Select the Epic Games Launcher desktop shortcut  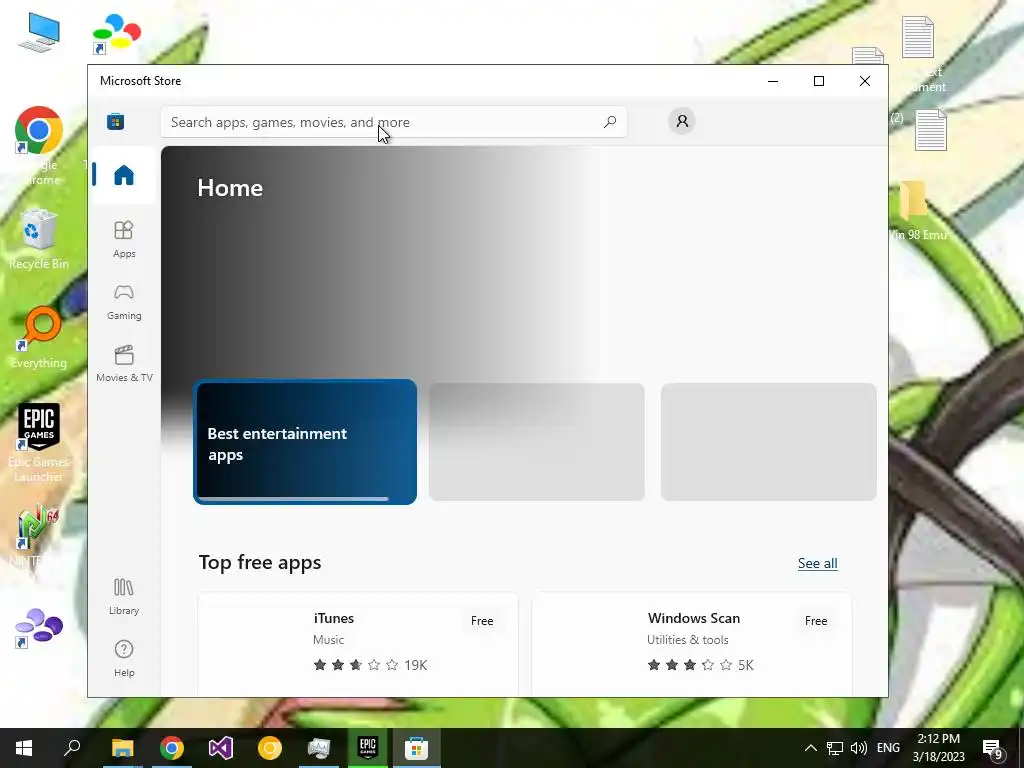pyautogui.click(x=39, y=443)
